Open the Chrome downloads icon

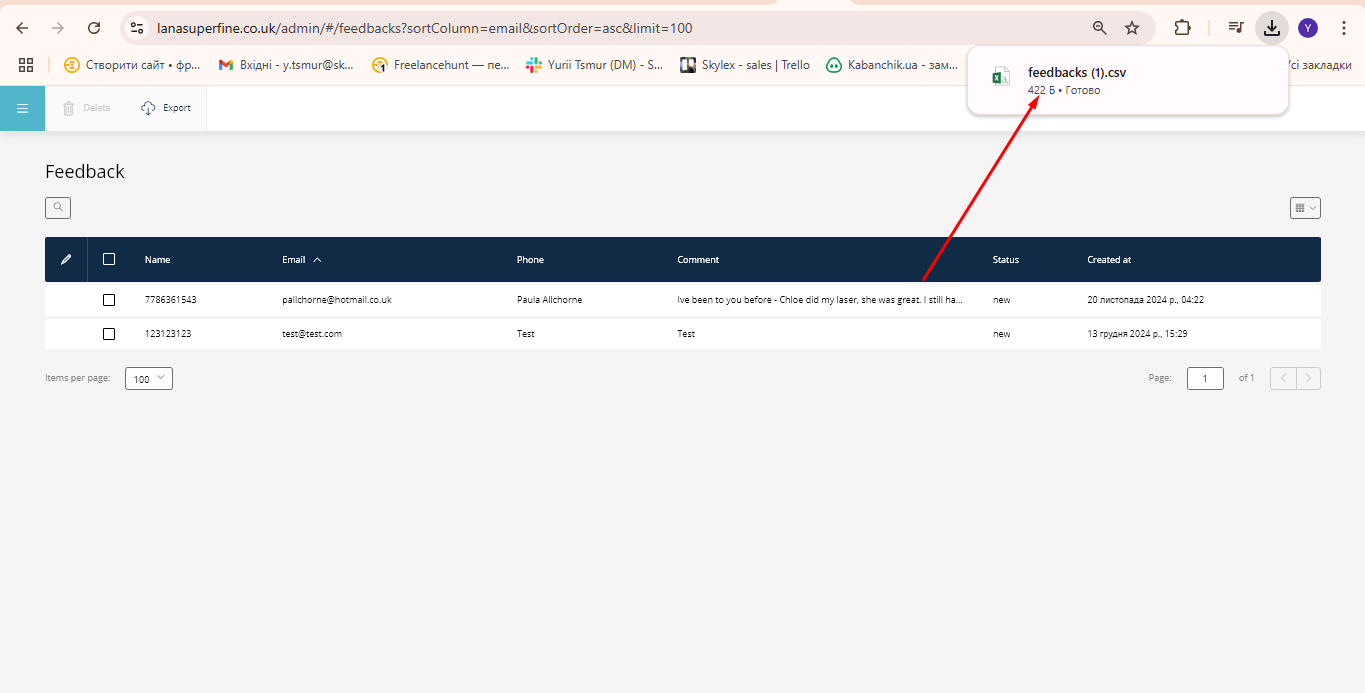coord(1271,28)
